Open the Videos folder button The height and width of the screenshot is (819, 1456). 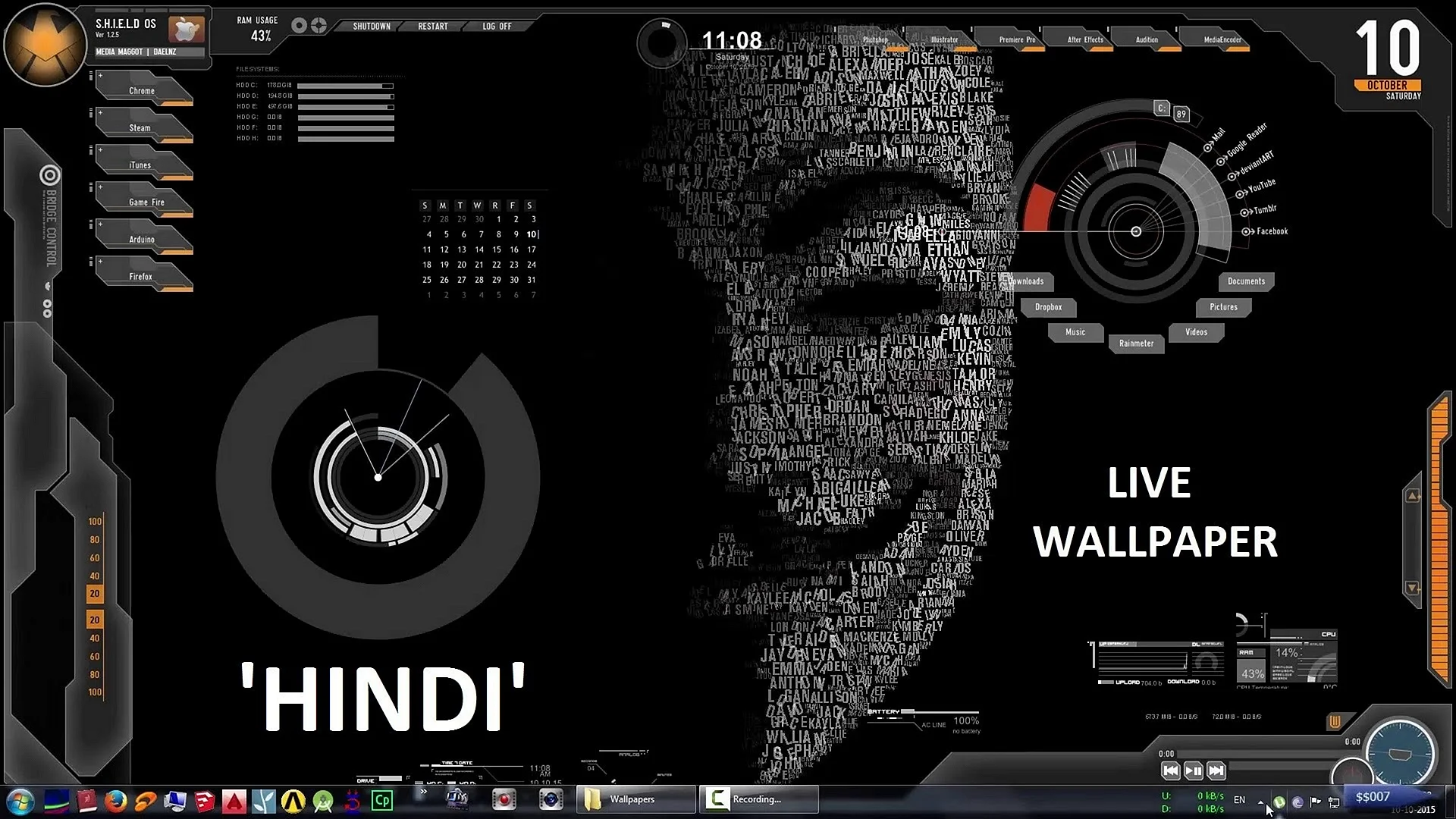click(1196, 332)
